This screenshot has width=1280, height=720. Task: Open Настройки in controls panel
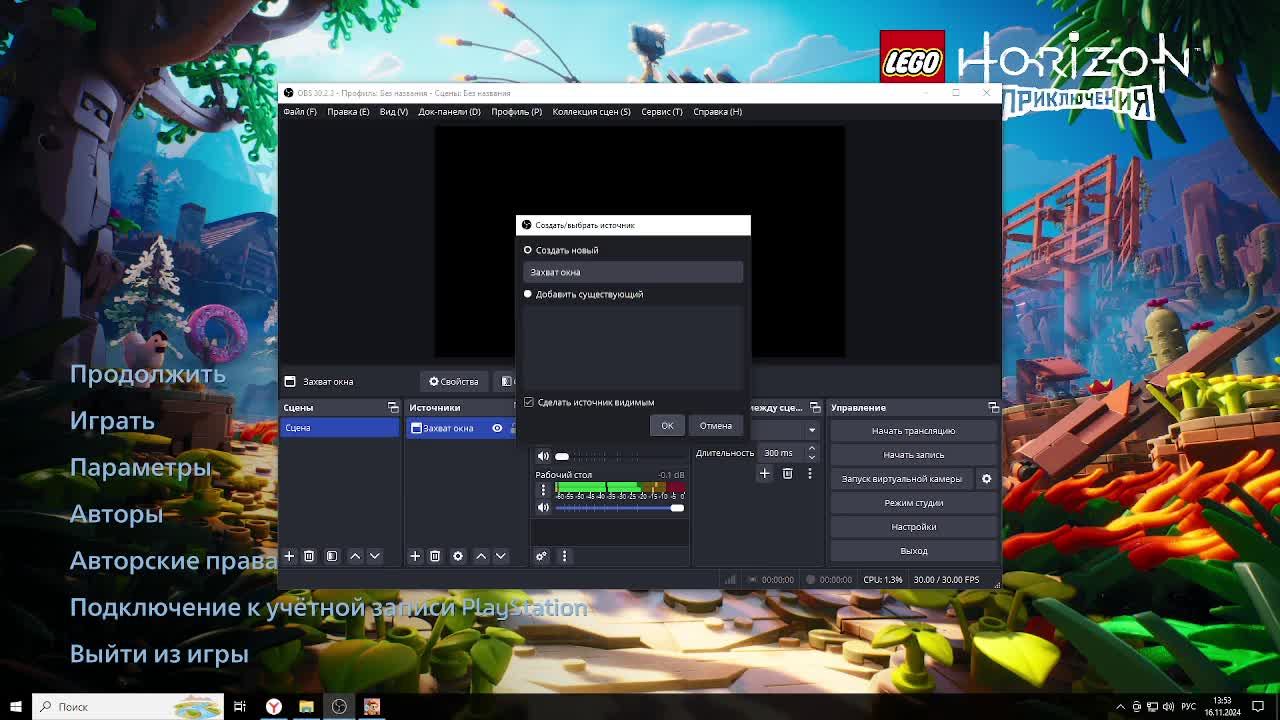coord(913,527)
